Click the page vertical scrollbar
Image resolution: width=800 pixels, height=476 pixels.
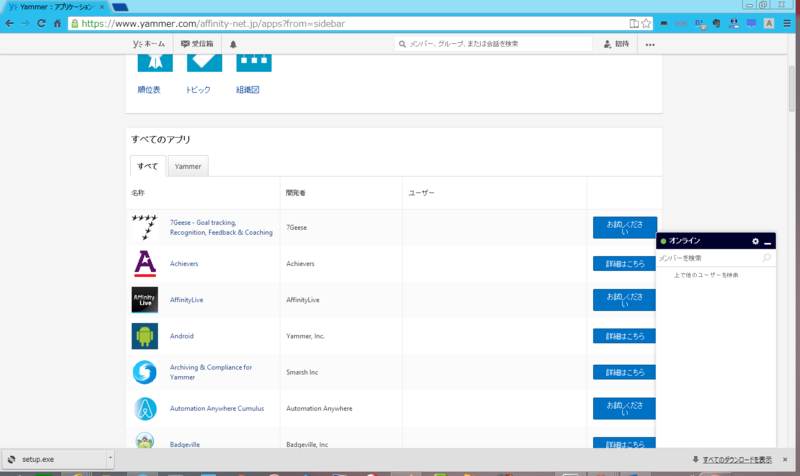[x=791, y=88]
